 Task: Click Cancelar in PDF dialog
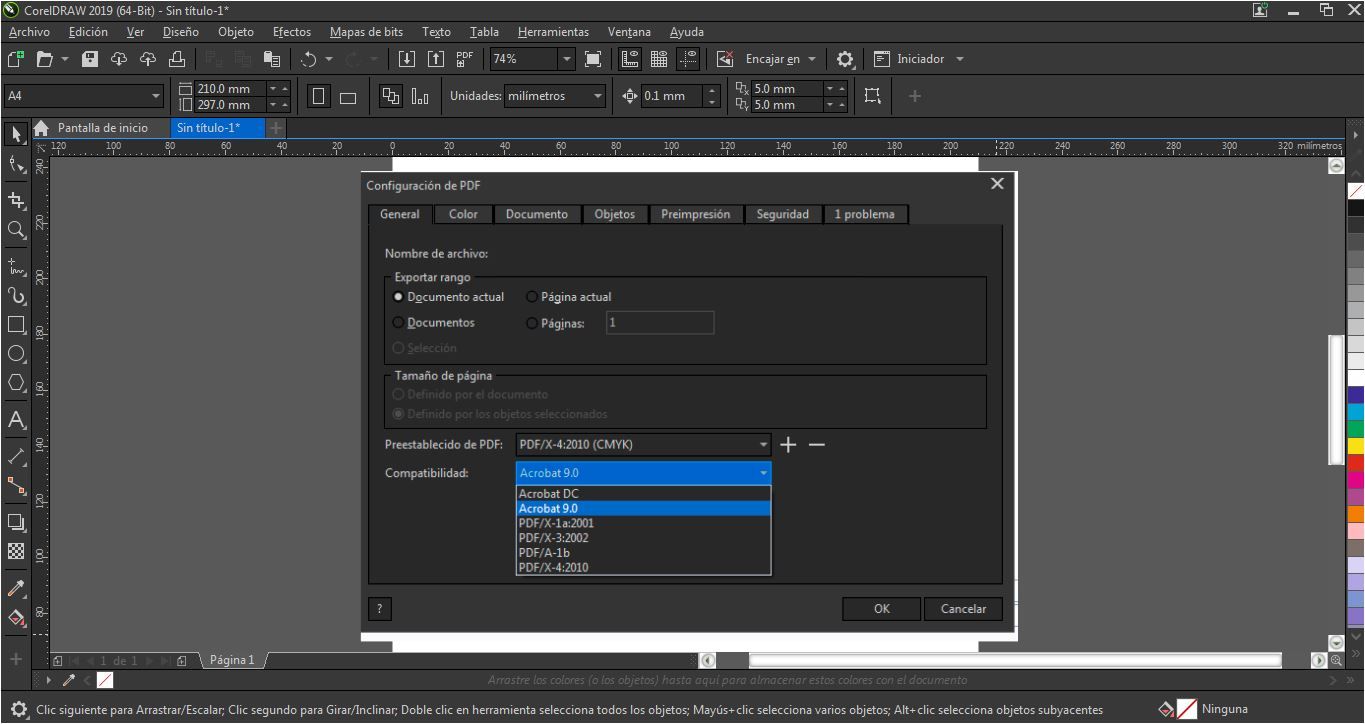tap(964, 608)
